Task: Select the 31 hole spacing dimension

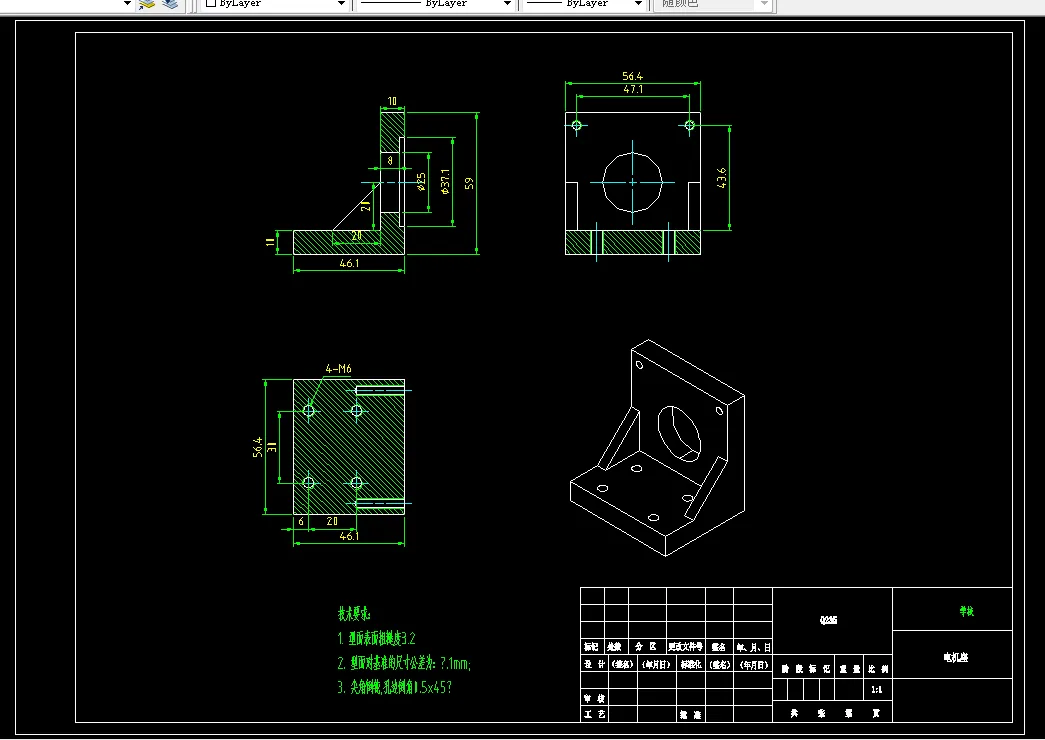Action: point(271,447)
